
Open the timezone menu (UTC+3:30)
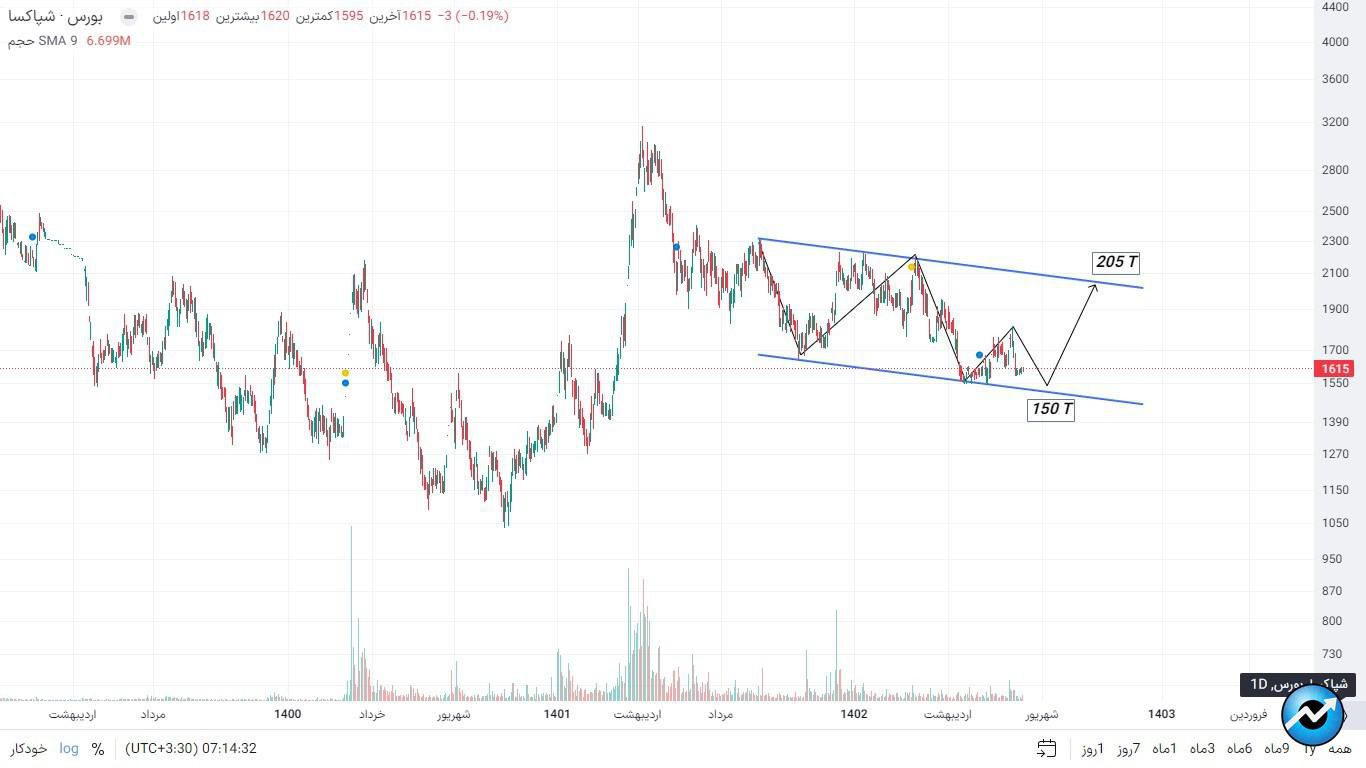tap(191, 748)
